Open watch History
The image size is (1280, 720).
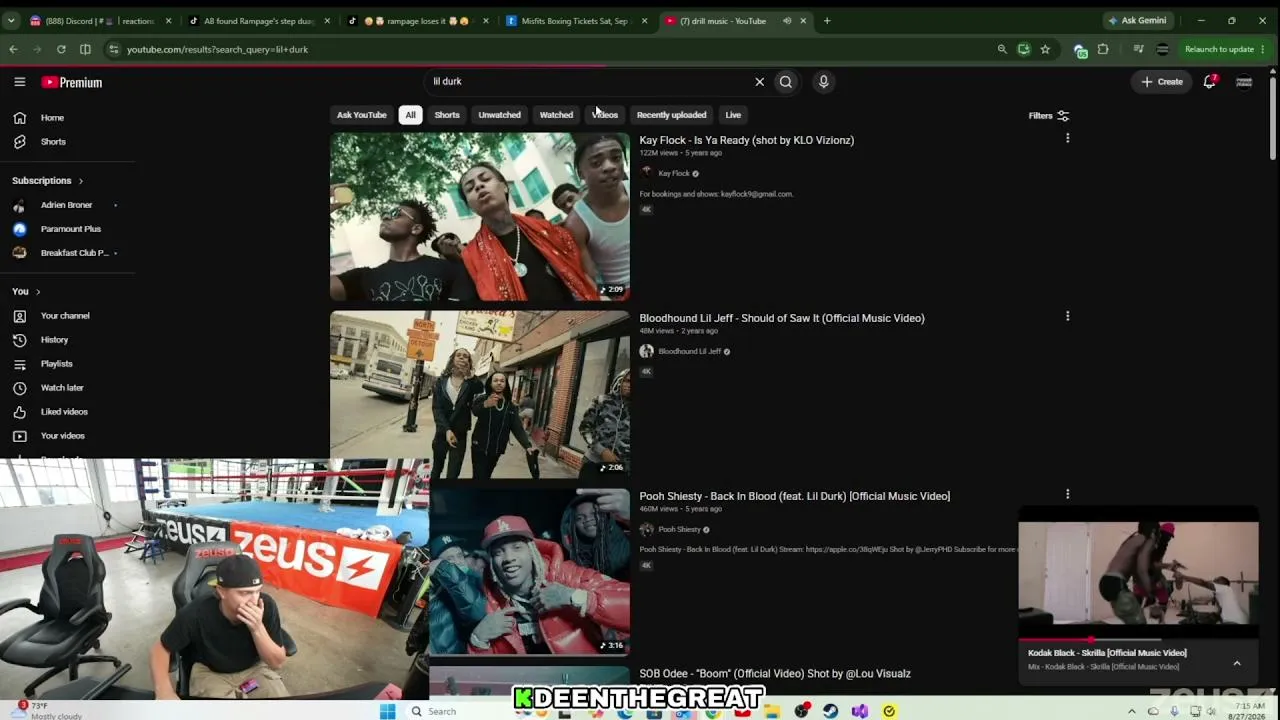(x=66, y=340)
